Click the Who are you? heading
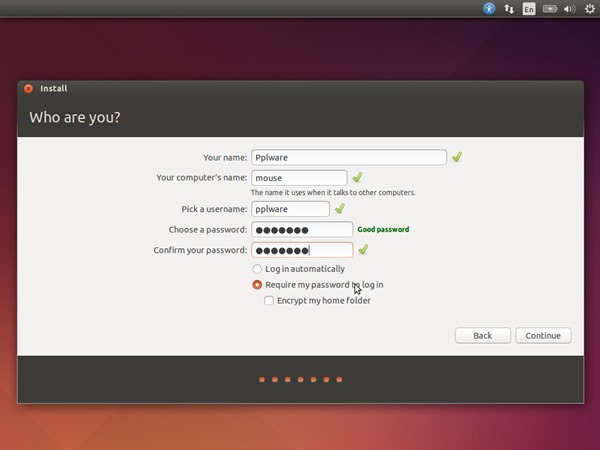This screenshot has height=450, width=600. point(75,117)
